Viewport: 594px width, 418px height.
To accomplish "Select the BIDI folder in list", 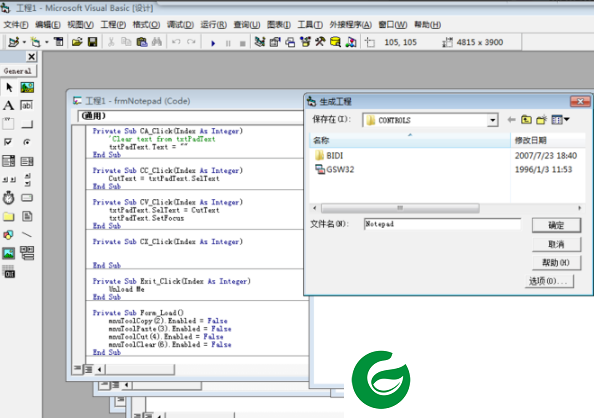I will tap(329, 155).
